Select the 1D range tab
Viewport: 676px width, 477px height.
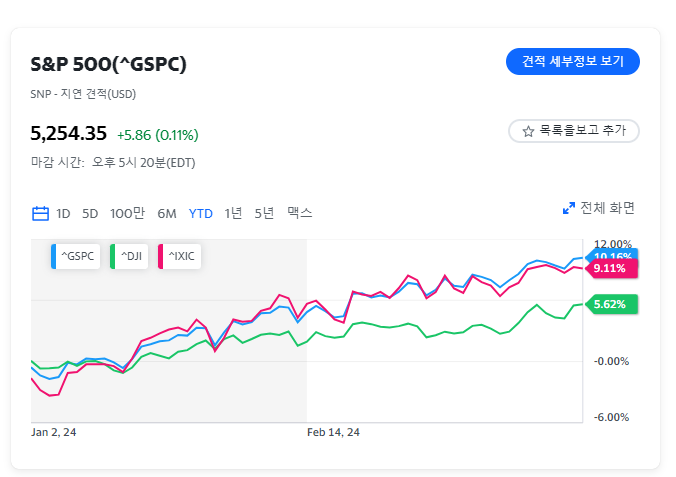[63, 213]
